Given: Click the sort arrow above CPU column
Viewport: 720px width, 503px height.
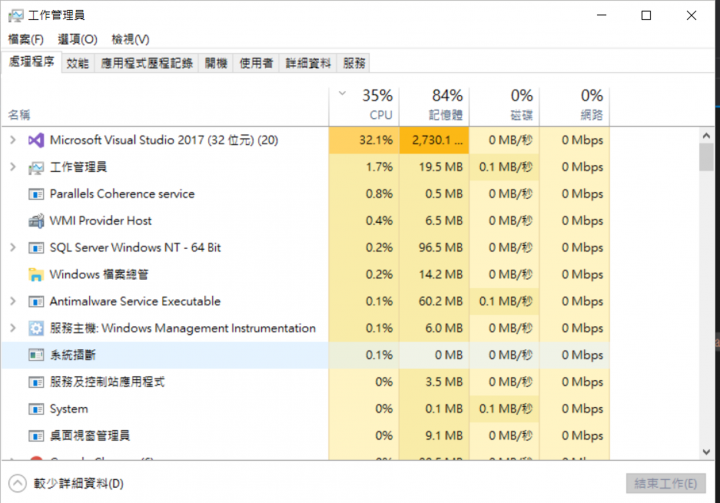Looking at the screenshot, I should tap(342, 94).
